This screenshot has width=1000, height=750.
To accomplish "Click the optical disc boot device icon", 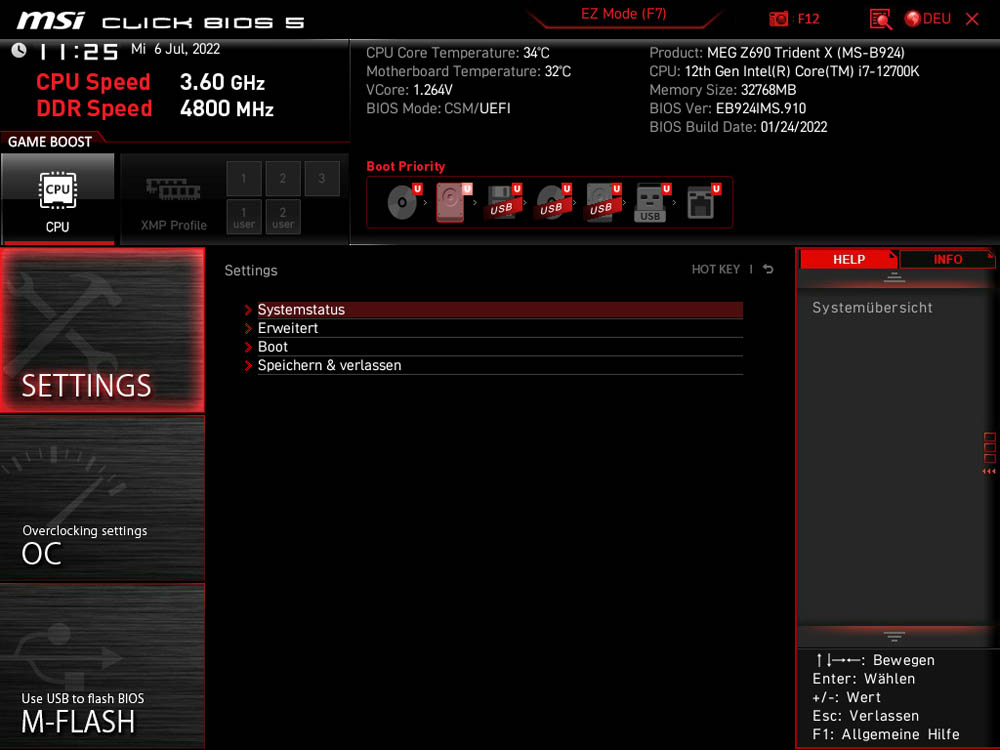I will (x=402, y=203).
